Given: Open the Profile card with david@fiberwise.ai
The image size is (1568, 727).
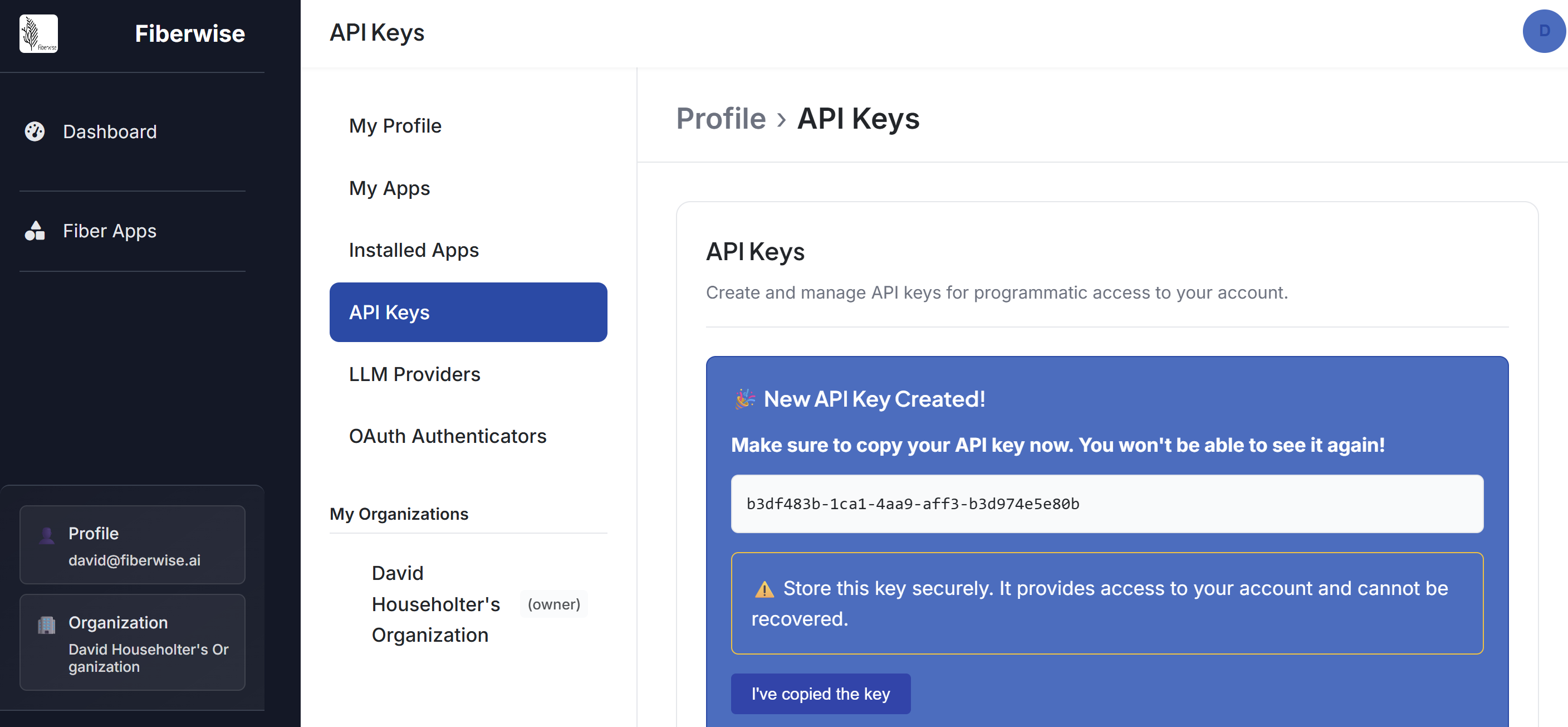Looking at the screenshot, I should tap(132, 545).
